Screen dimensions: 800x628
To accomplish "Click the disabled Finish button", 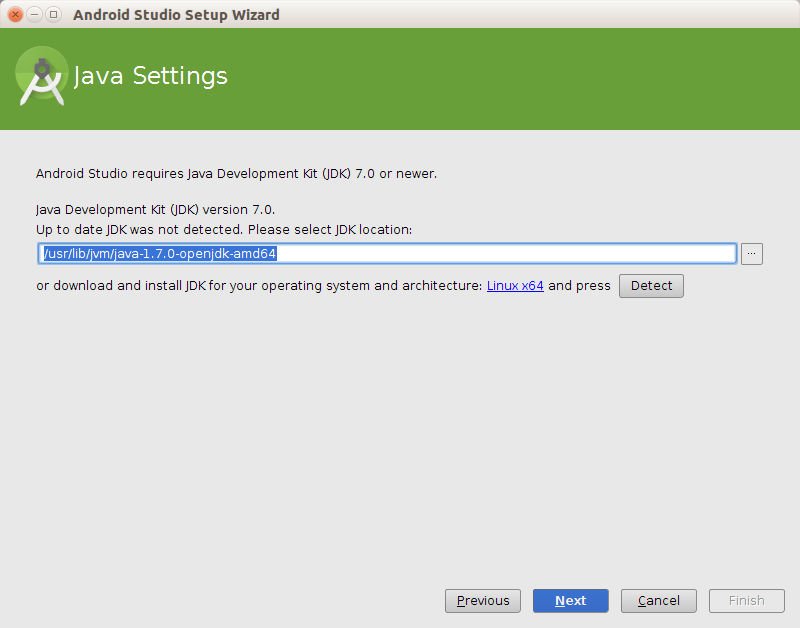I will [x=746, y=600].
